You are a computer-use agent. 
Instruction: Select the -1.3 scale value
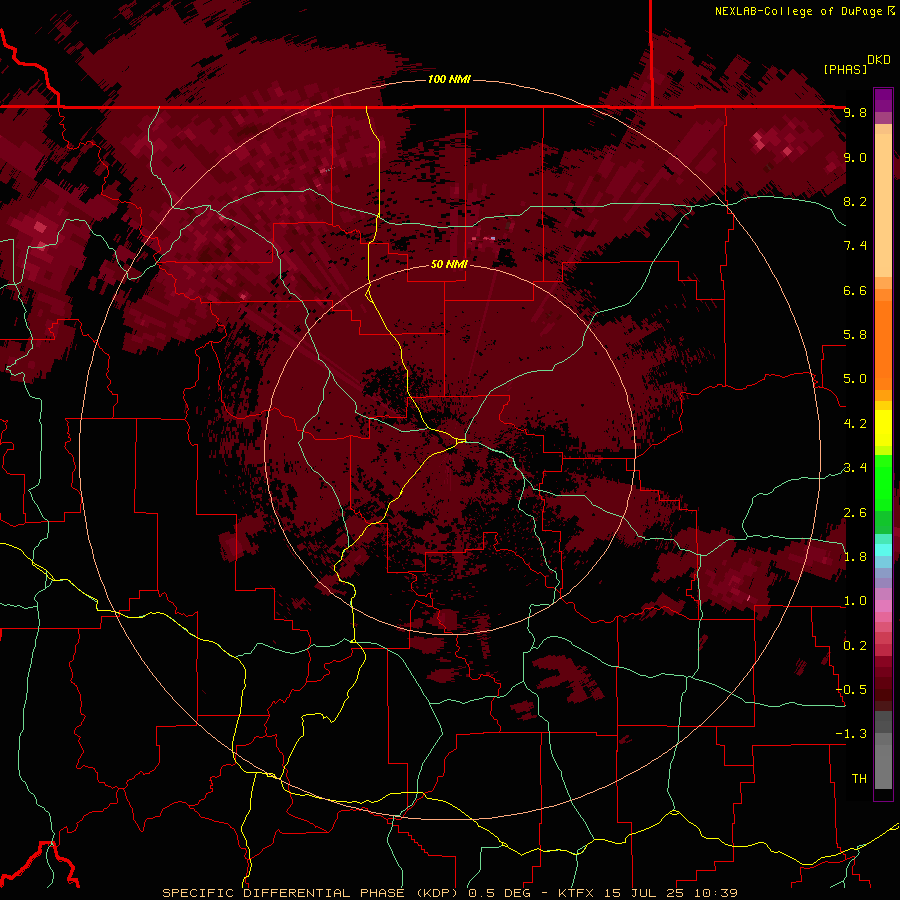click(x=851, y=734)
